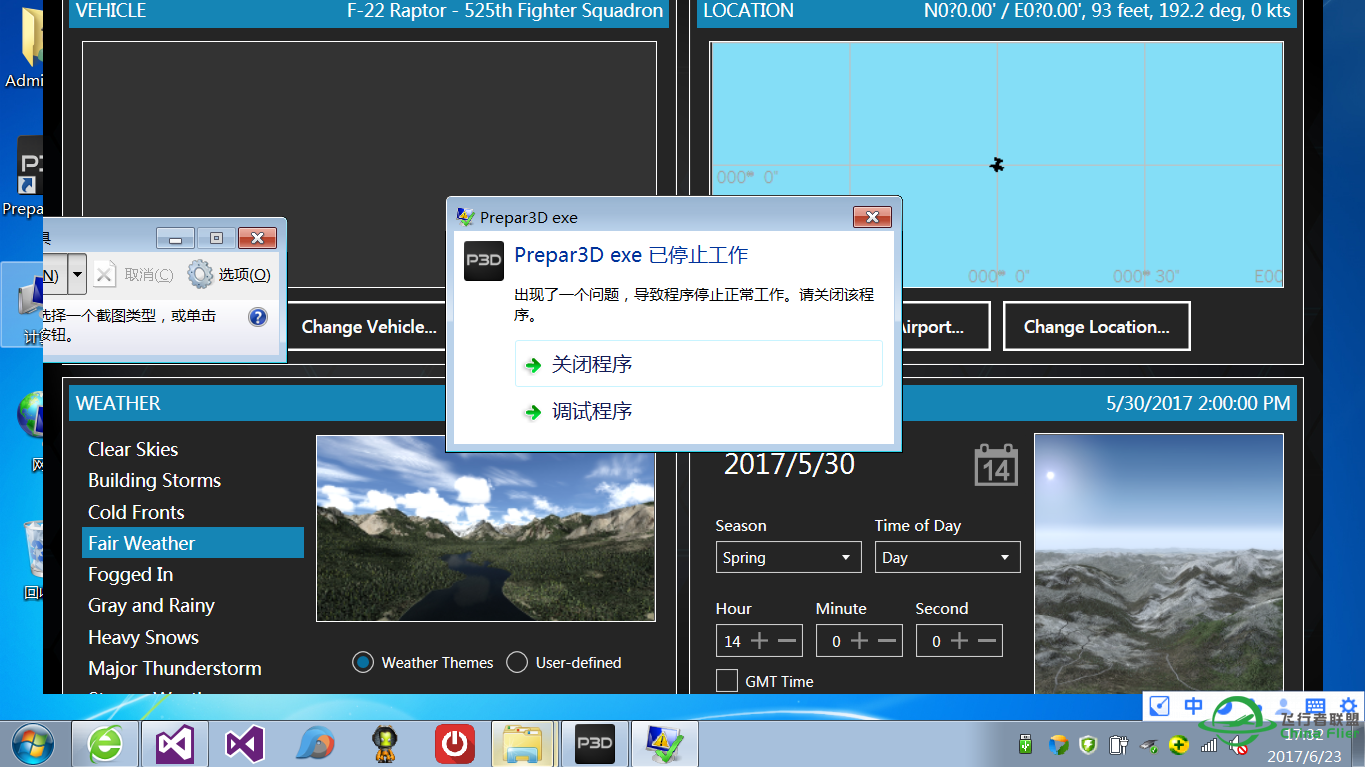
Task: Select Fogged In weather theme
Action: [x=130, y=574]
